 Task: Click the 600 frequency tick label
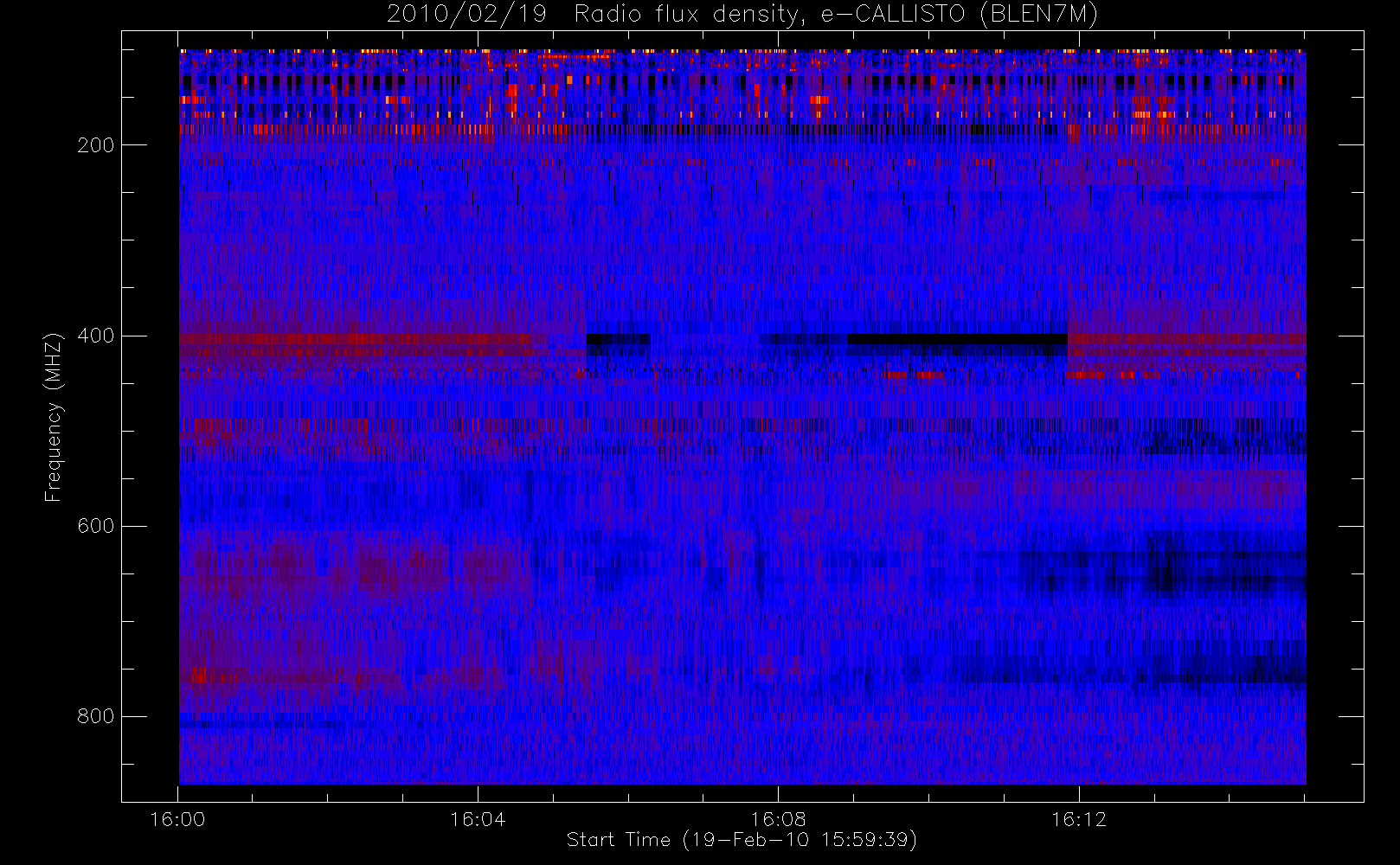(x=95, y=526)
